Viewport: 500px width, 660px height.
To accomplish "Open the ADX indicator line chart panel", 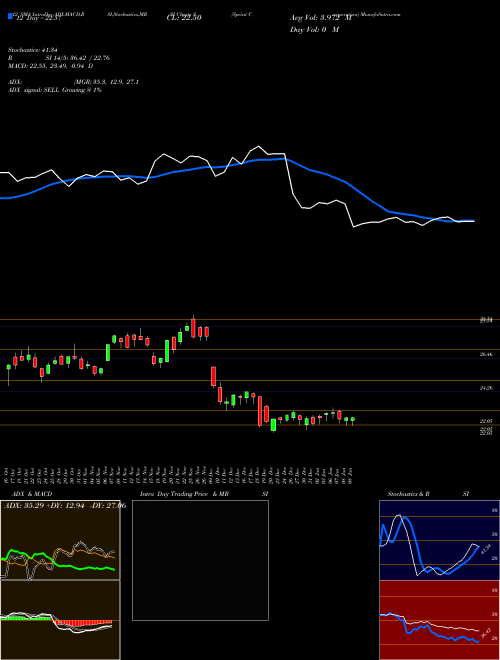I will pyautogui.click(x=60, y=540).
